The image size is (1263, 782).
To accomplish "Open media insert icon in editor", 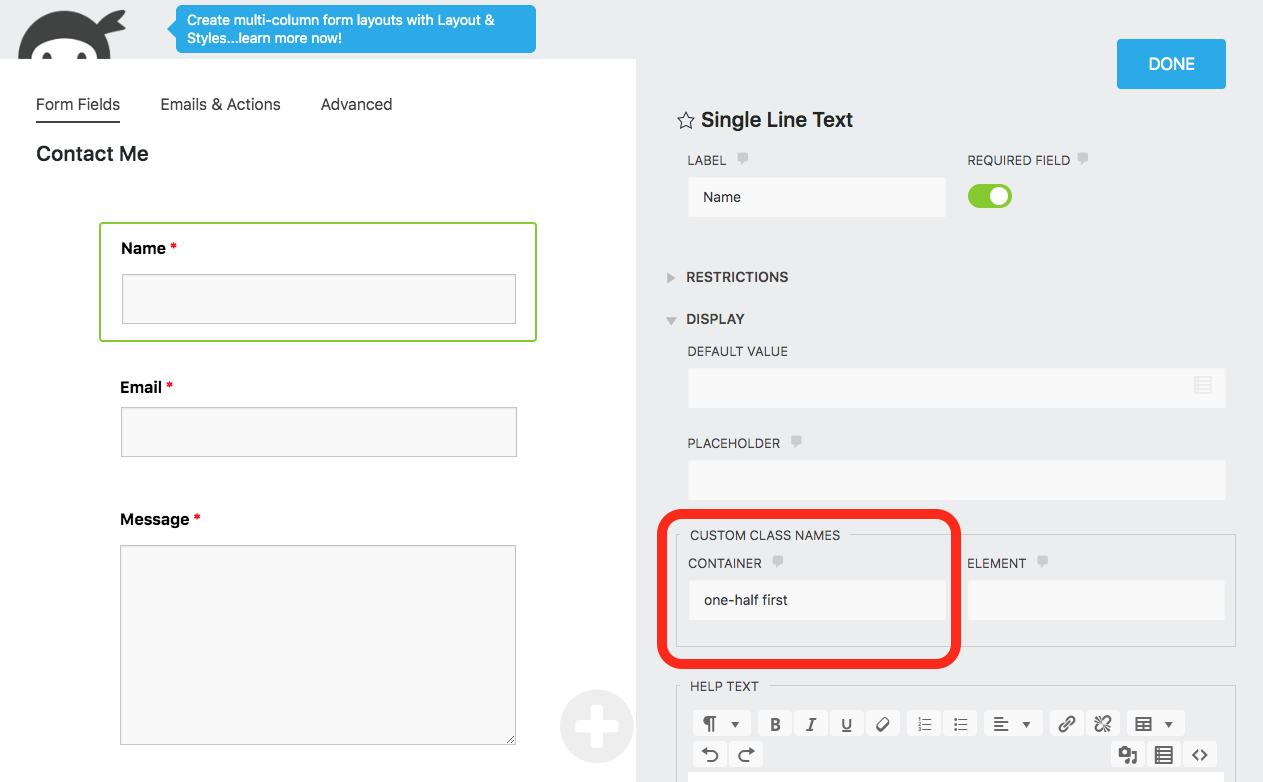I will click(1128, 754).
